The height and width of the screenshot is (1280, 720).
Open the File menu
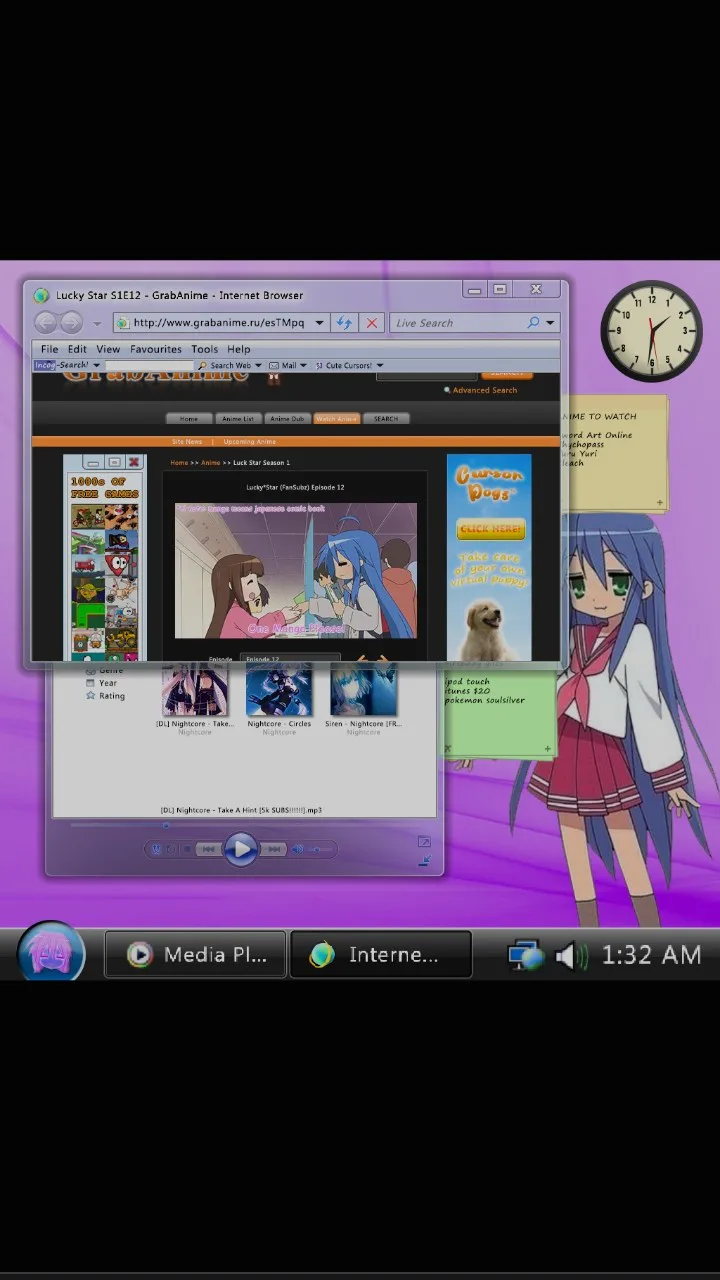pyautogui.click(x=49, y=349)
